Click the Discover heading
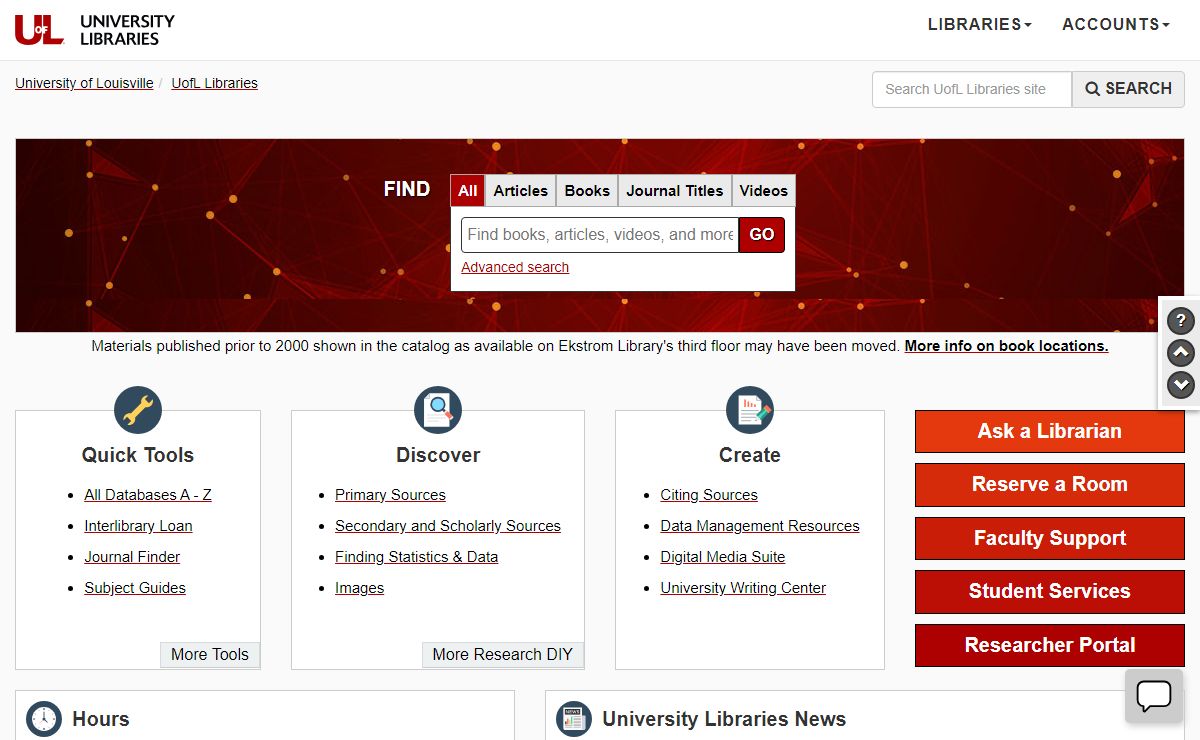This screenshot has height=740, width=1200. (438, 455)
